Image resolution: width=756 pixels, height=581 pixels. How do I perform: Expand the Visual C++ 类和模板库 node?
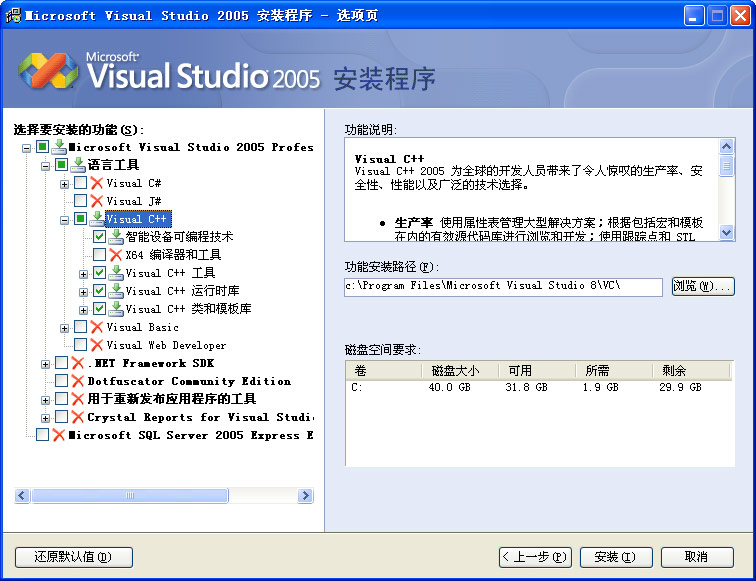click(x=83, y=310)
